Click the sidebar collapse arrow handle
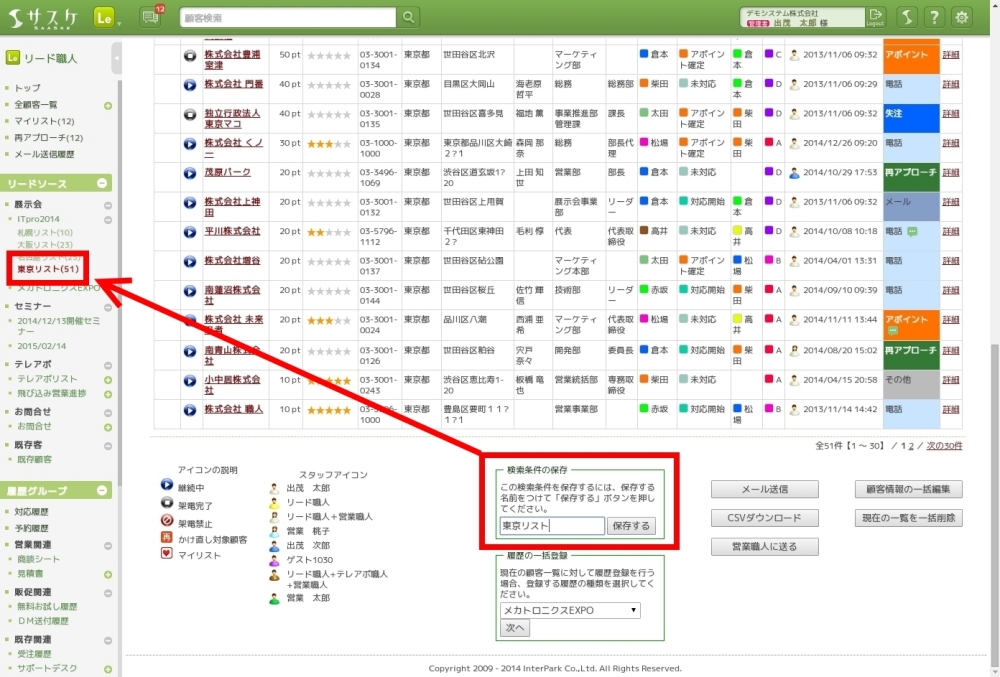 117,59
